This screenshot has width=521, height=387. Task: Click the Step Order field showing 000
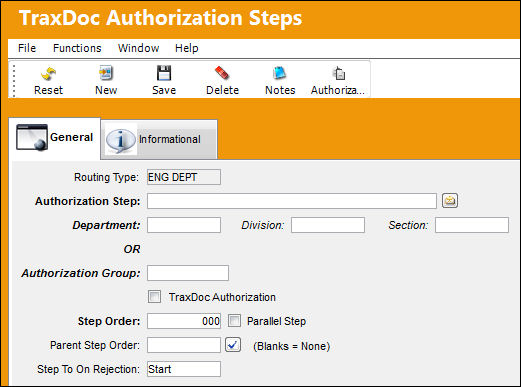184,321
